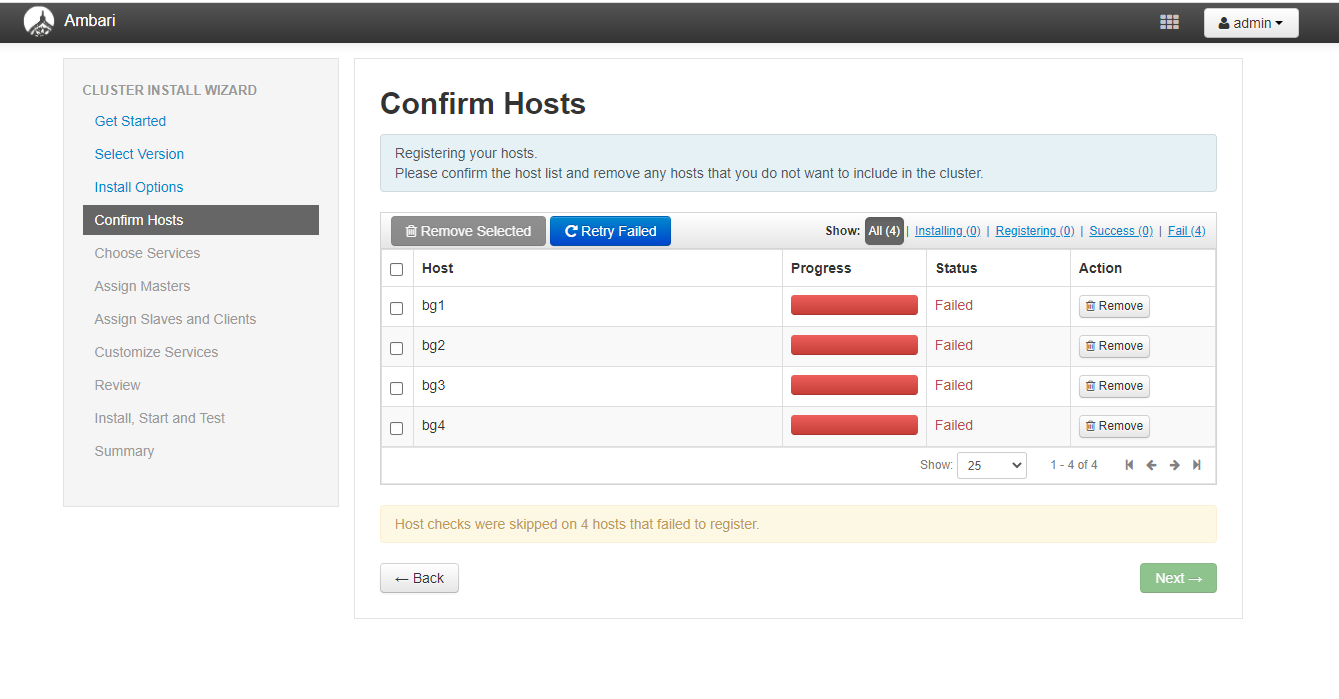
Task: Filter hosts by Fail (4)
Action: point(1186,231)
